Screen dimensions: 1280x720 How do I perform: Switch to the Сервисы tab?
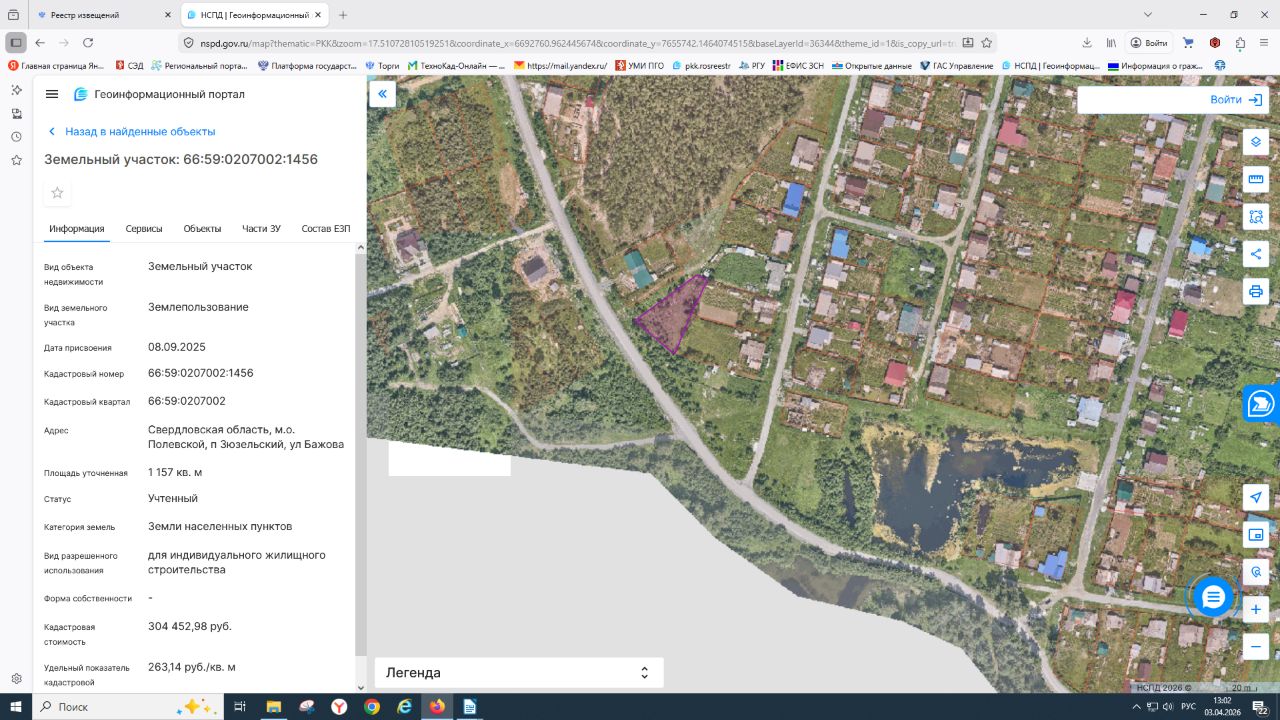[x=144, y=229]
